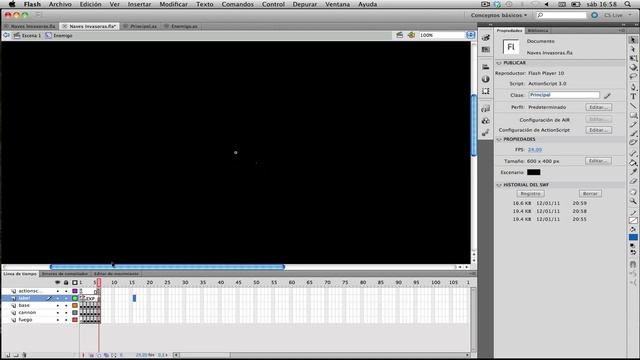Select the Zoom magnifier tool
The height and width of the screenshot is (360, 640).
click(633, 201)
